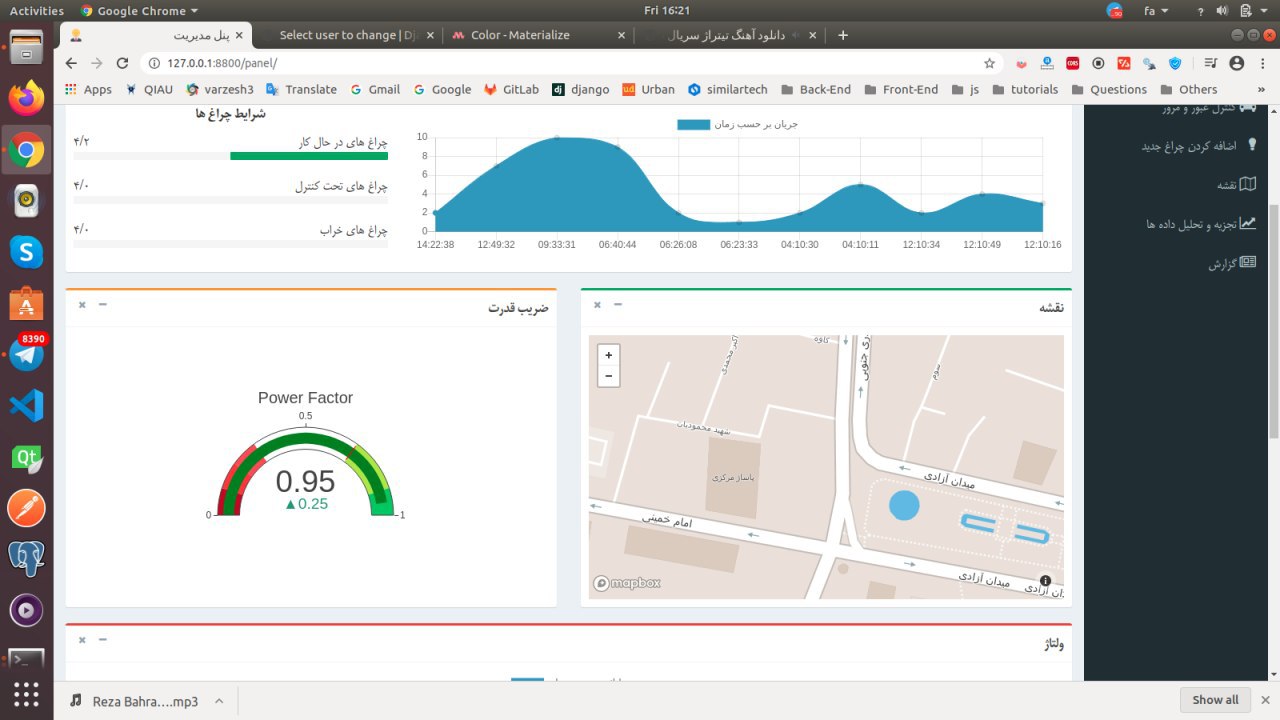Open Telegram from the dock
Viewport: 1280px width, 720px height.
point(26,354)
